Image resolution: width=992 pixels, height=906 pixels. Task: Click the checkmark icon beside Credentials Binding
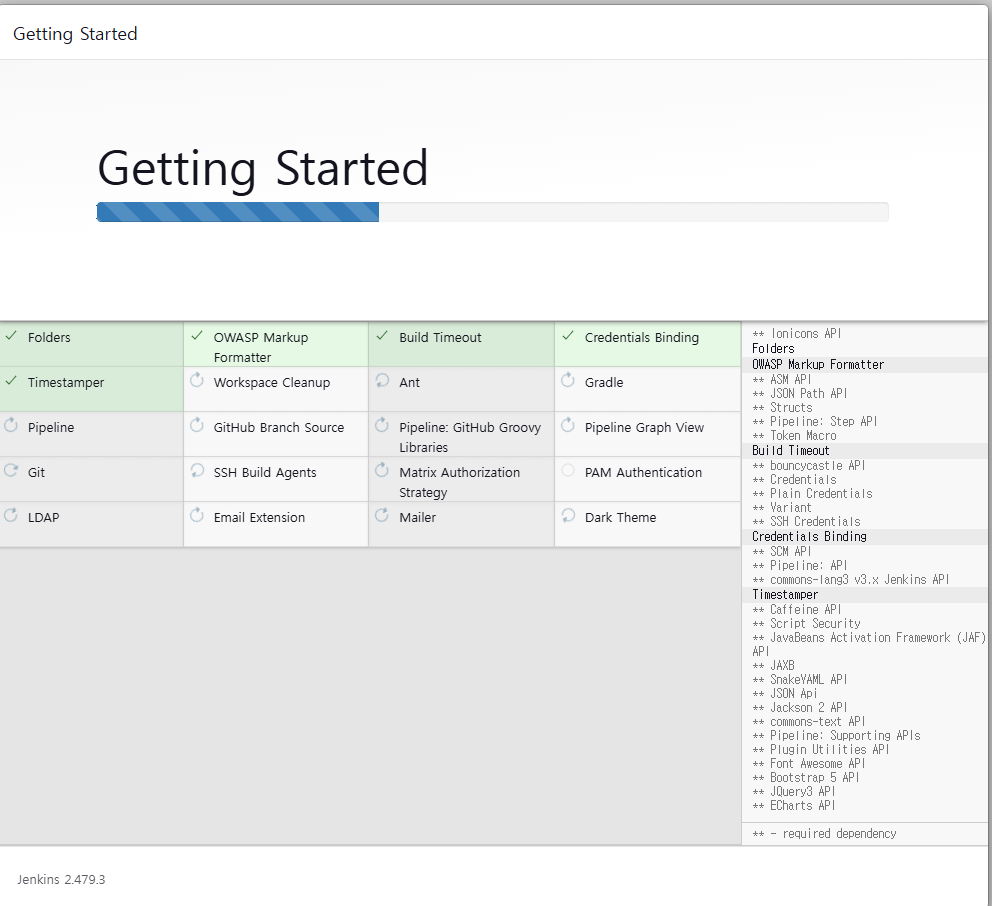[x=568, y=336]
